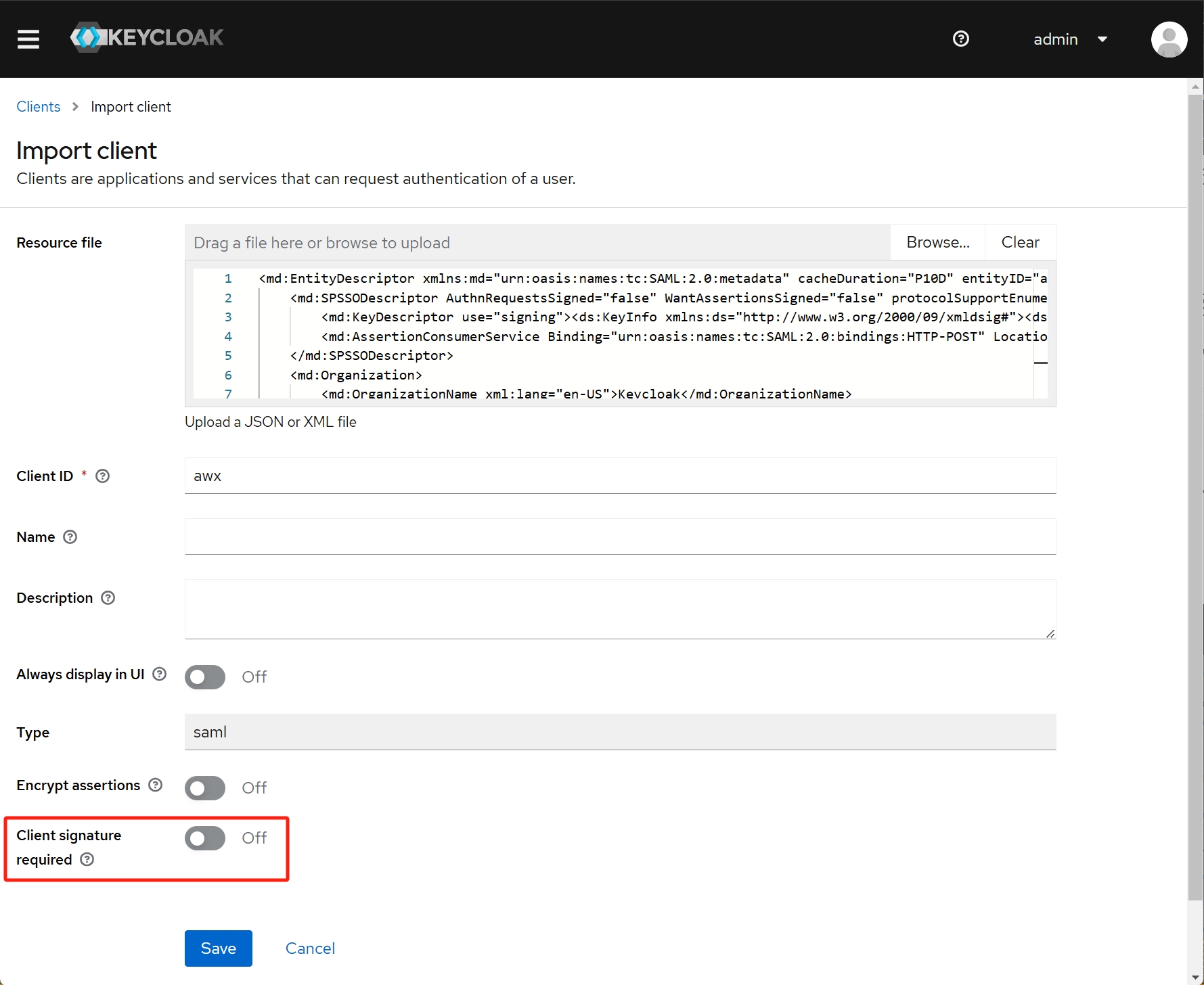Click the user avatar icon

click(x=1169, y=39)
